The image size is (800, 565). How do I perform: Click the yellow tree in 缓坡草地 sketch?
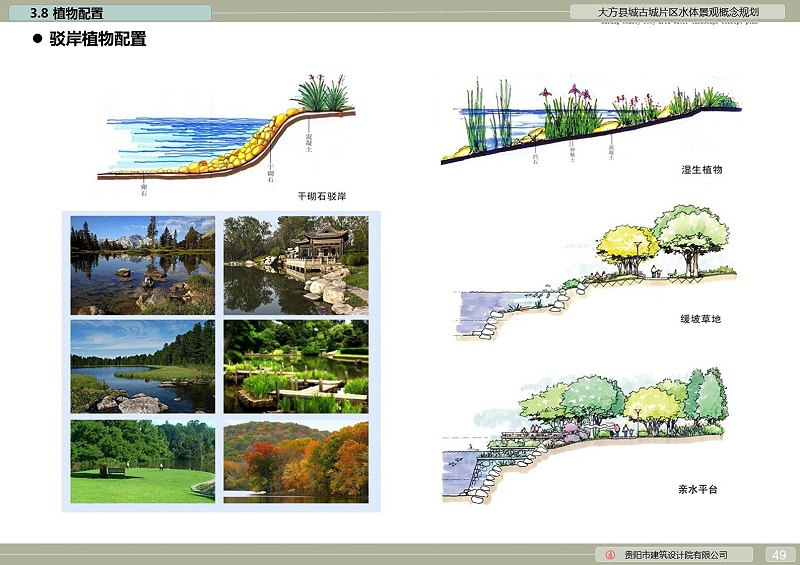tap(627, 247)
